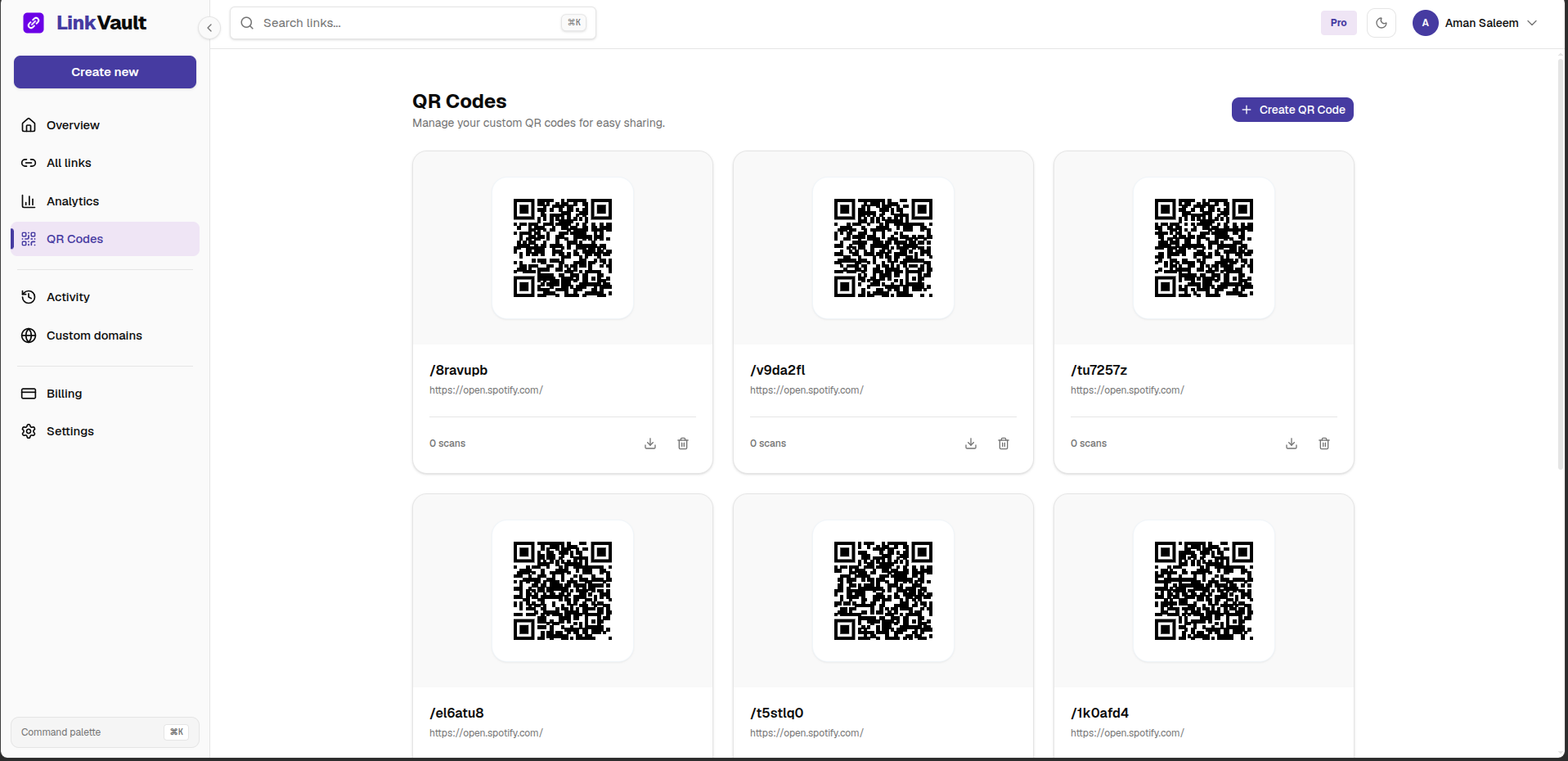
Task: Click the /el6atu8 QR code image
Action: pyautogui.click(x=563, y=591)
